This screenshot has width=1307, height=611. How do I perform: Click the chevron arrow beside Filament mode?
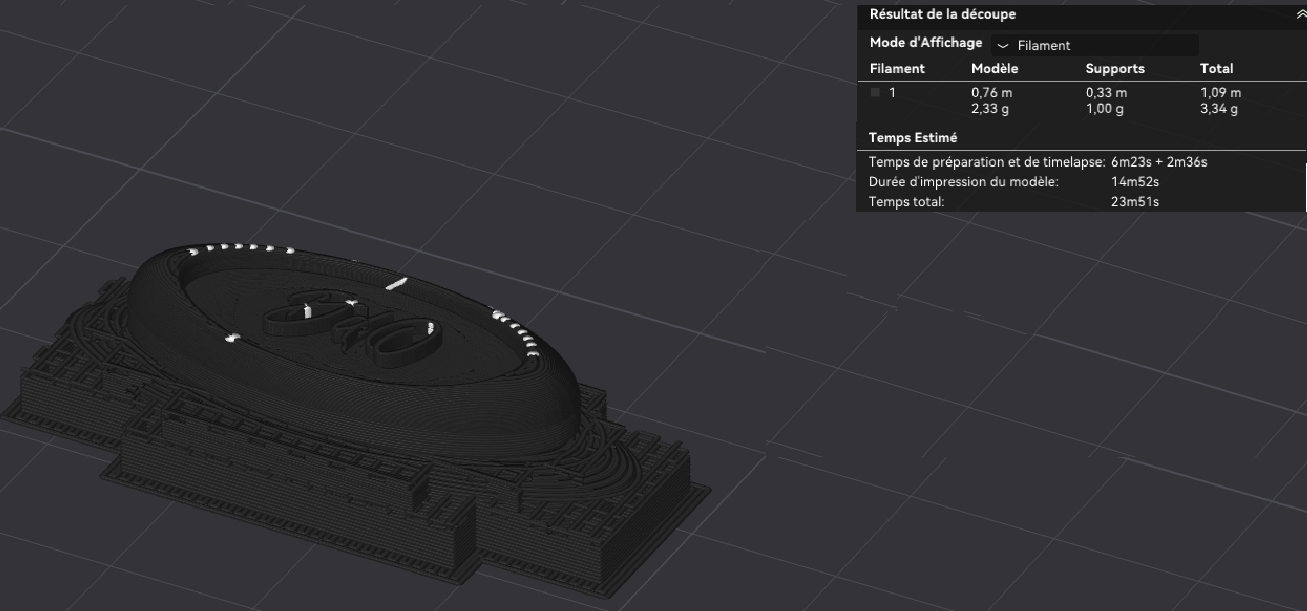[1003, 46]
